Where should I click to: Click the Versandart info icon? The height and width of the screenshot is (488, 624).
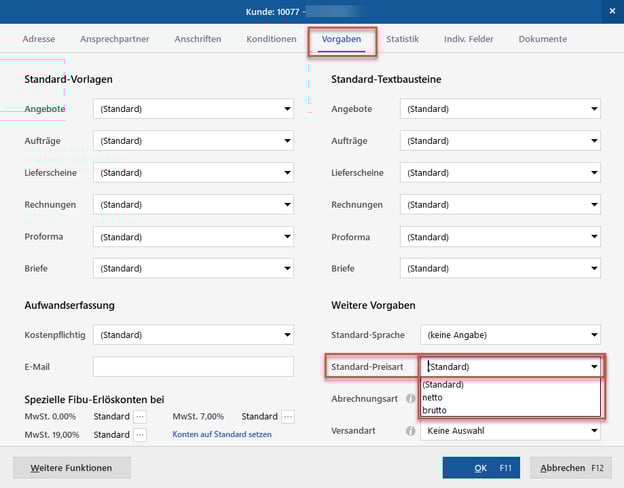pyautogui.click(x=410, y=431)
